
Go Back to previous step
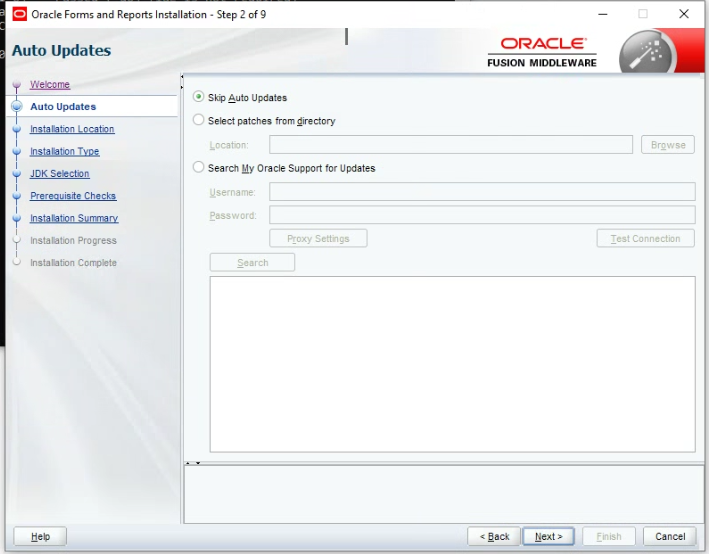[494, 536]
